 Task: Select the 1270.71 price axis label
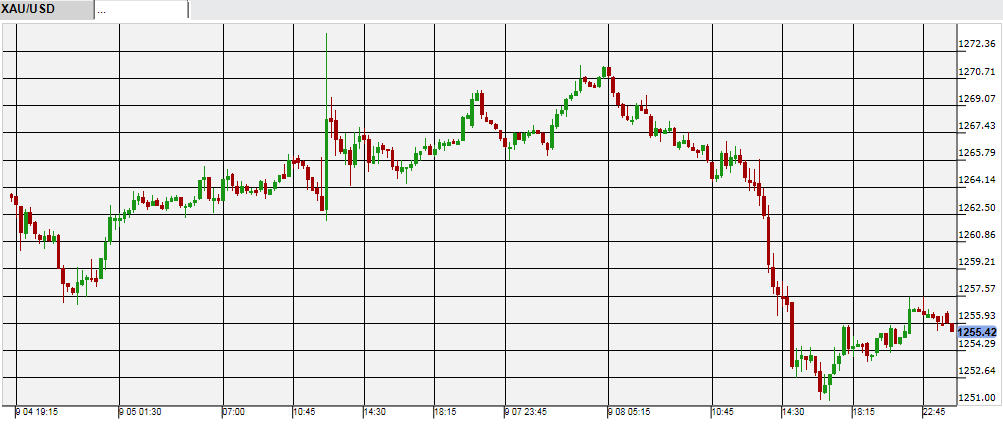978,72
